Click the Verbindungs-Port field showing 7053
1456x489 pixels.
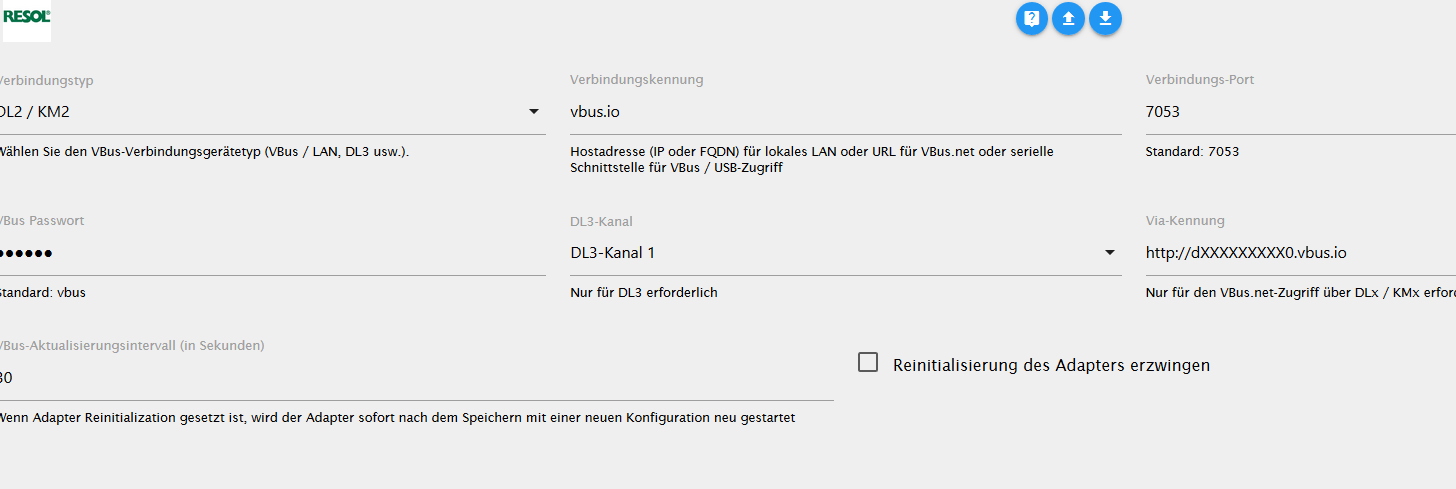(x=1301, y=112)
